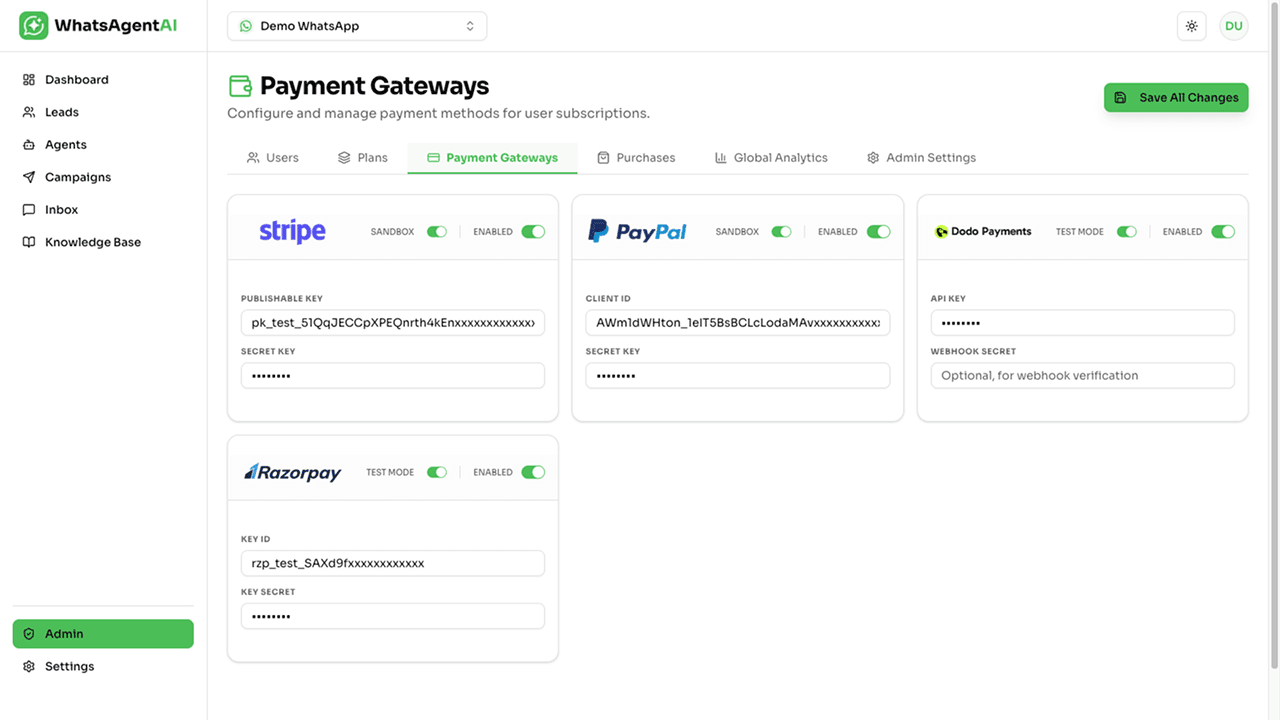Click the Razorpay Key ID field
Viewport: 1280px width, 720px height.
click(x=393, y=563)
